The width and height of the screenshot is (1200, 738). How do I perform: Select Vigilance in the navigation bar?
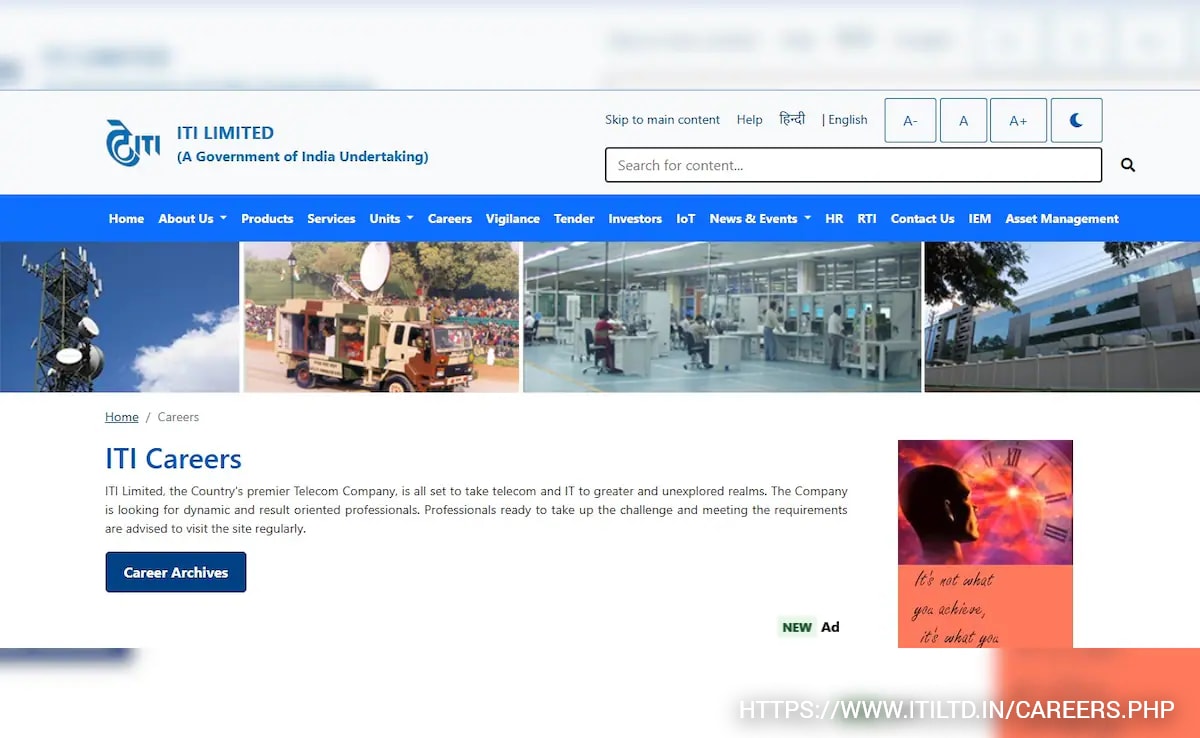pos(512,218)
